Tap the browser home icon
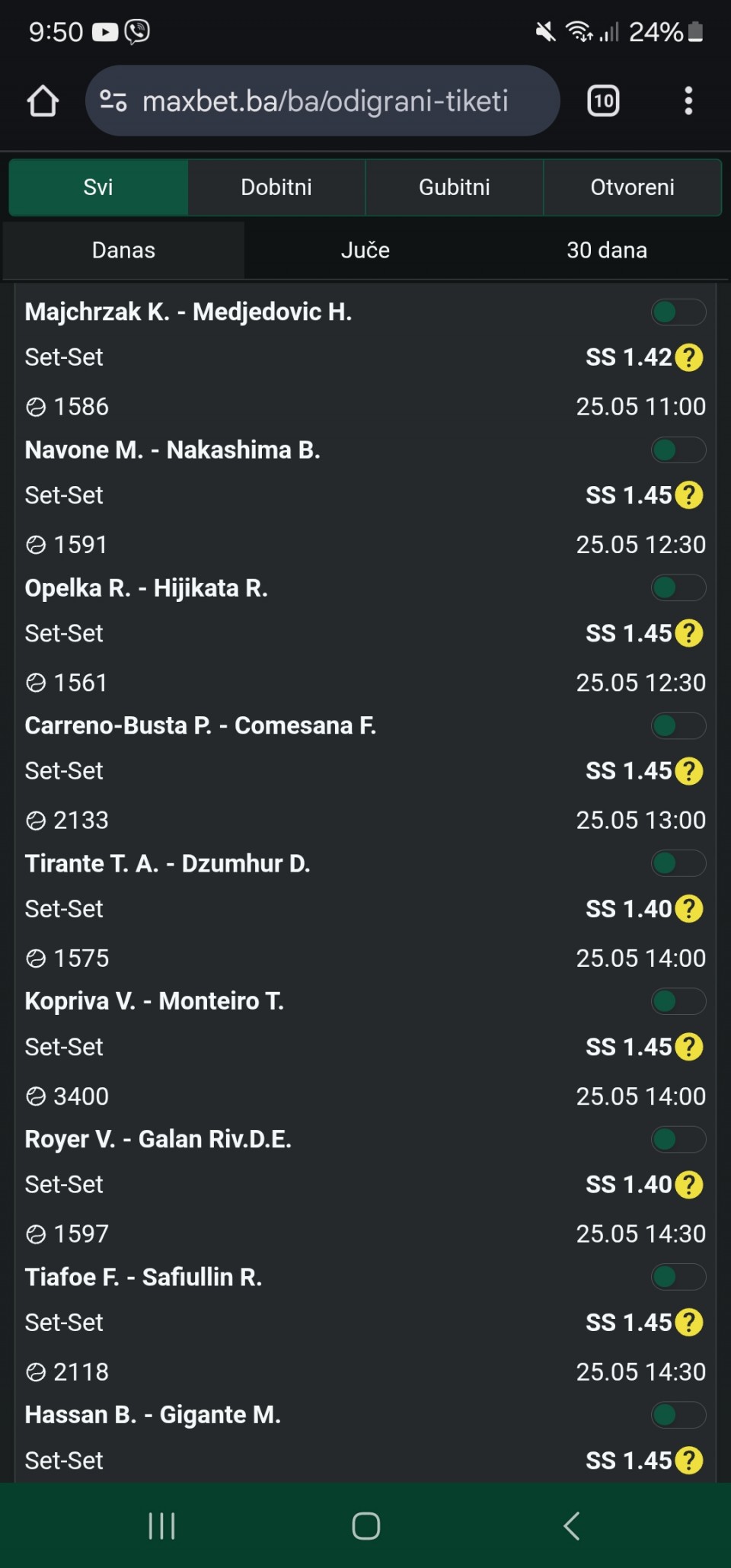The width and height of the screenshot is (731, 1568). click(43, 101)
